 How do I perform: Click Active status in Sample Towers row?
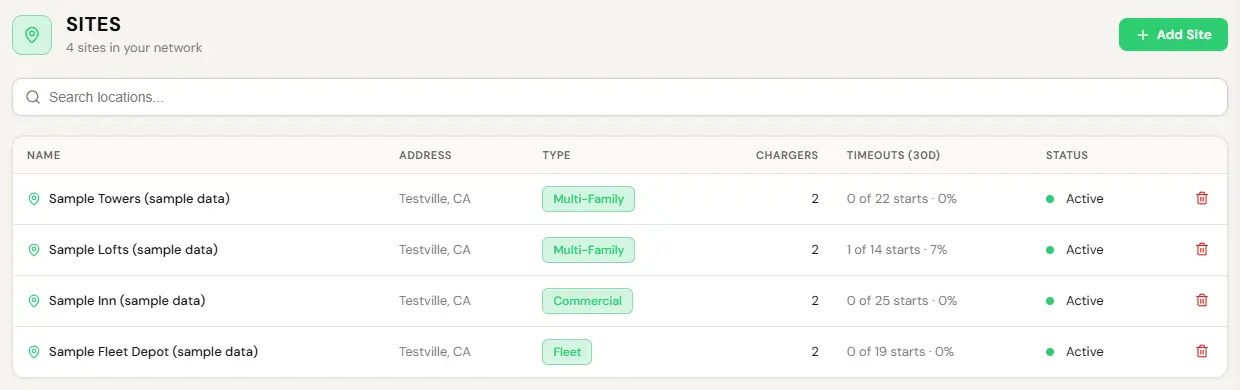point(1075,199)
